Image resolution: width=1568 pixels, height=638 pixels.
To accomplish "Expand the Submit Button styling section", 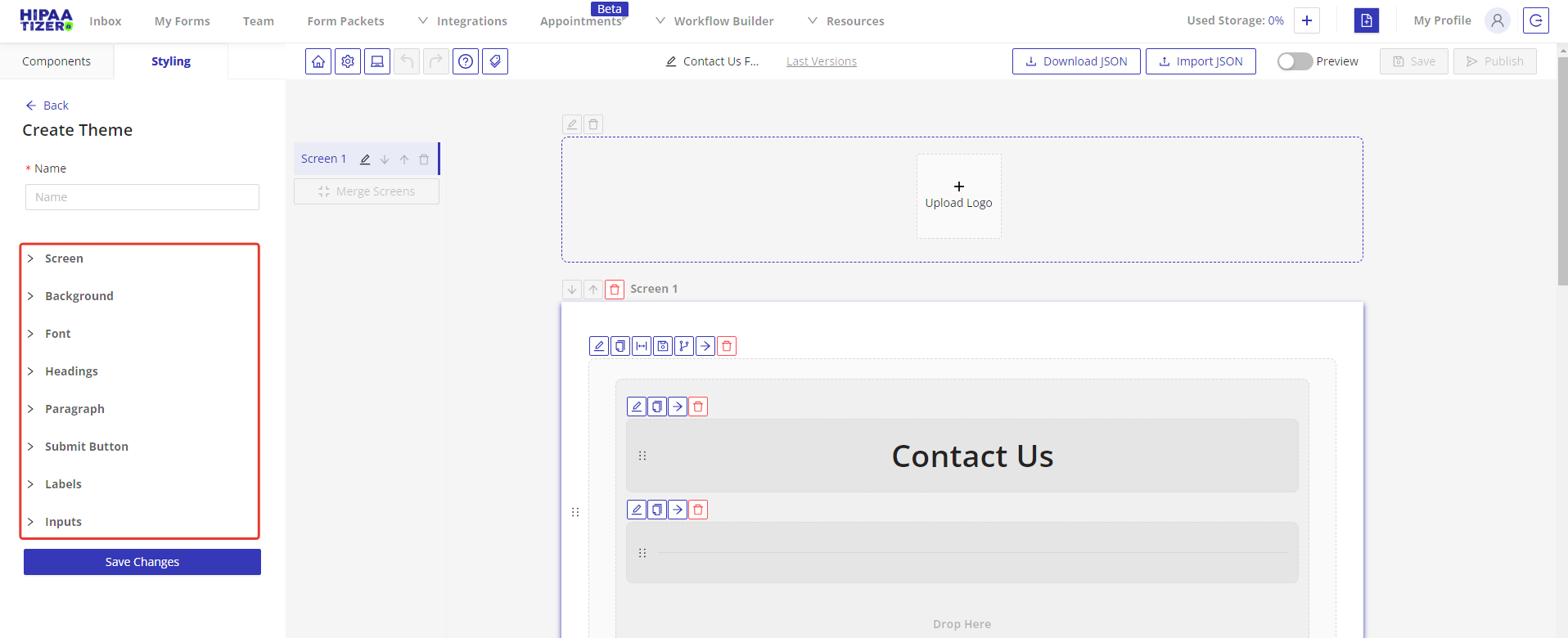I will [87, 447].
